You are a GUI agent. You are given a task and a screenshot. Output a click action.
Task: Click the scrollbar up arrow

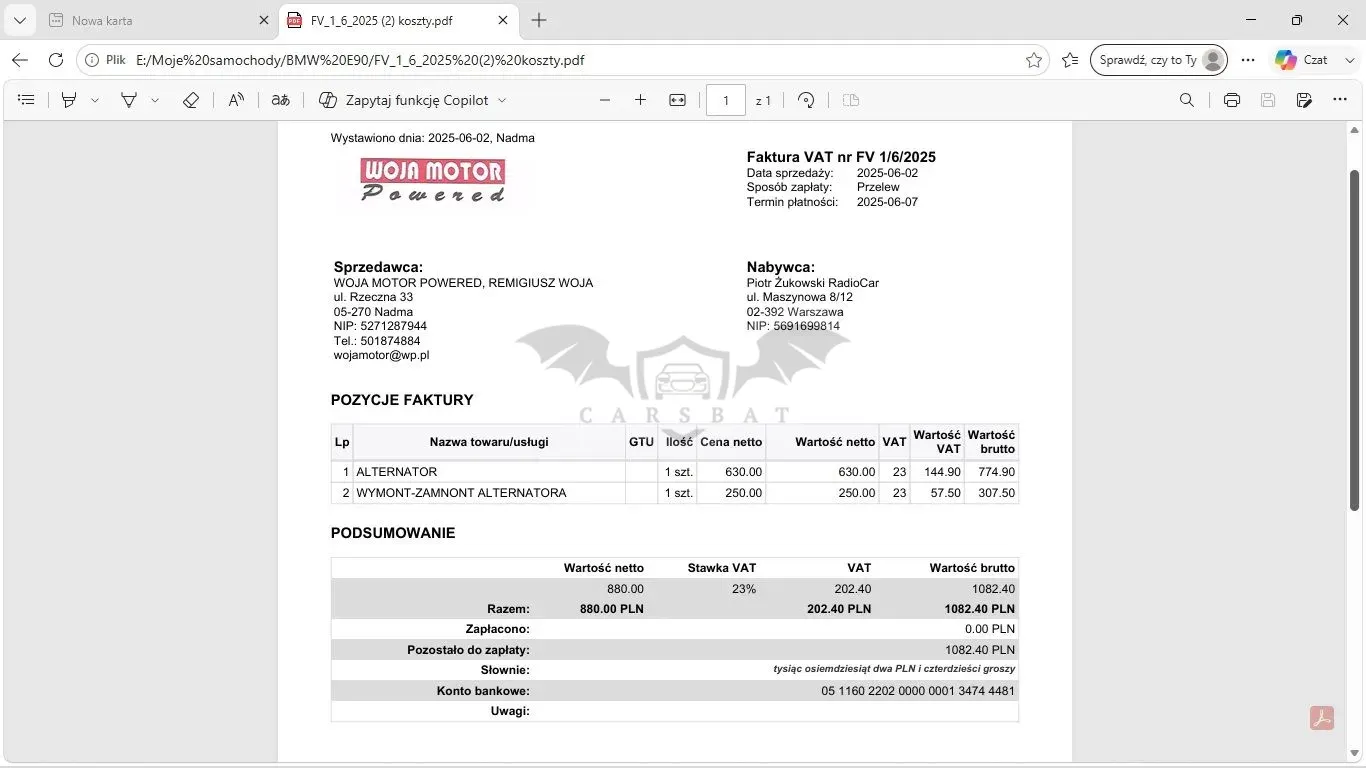(1356, 131)
